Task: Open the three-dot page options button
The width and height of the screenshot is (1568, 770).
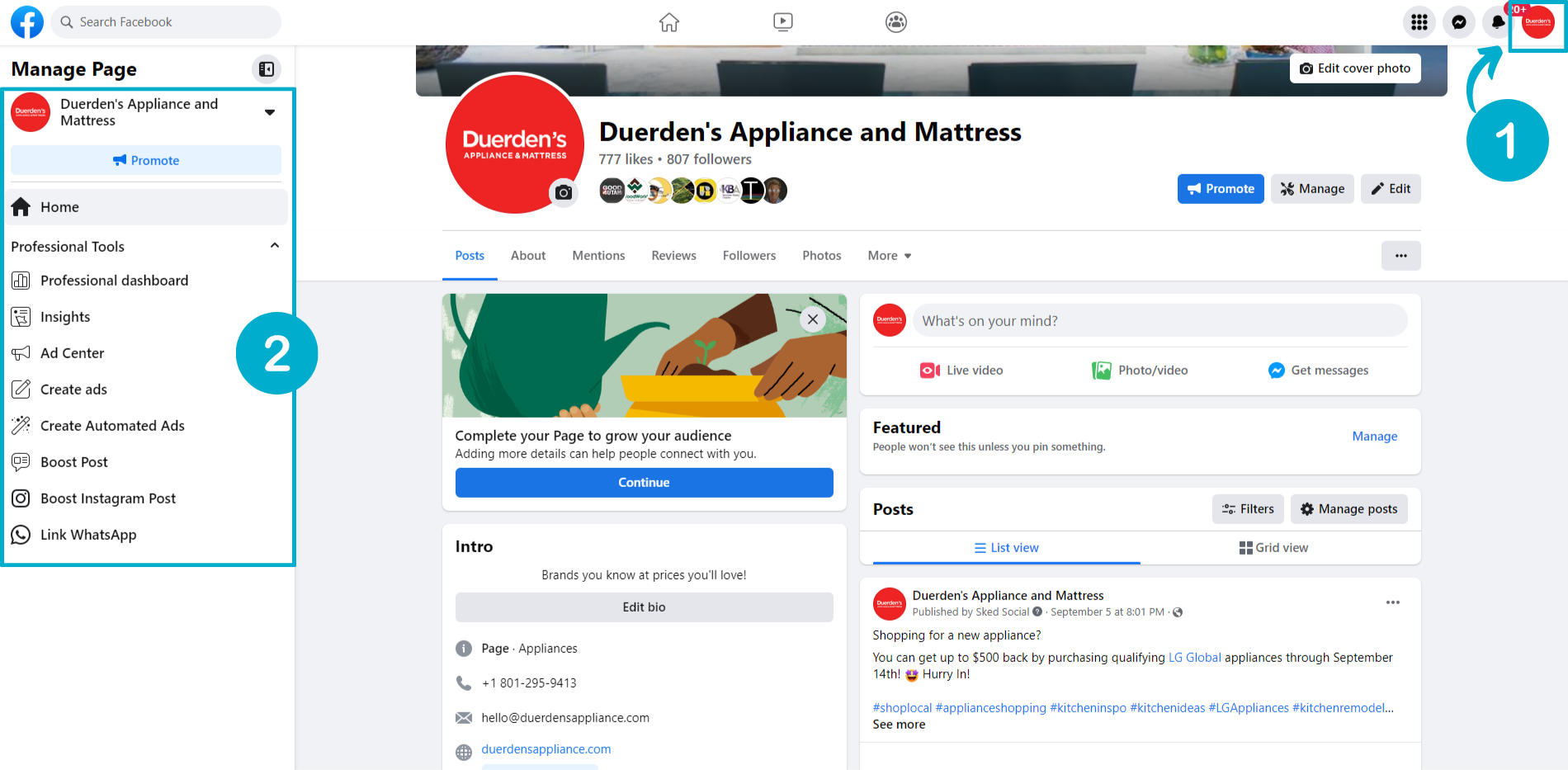Action: coord(1401,256)
